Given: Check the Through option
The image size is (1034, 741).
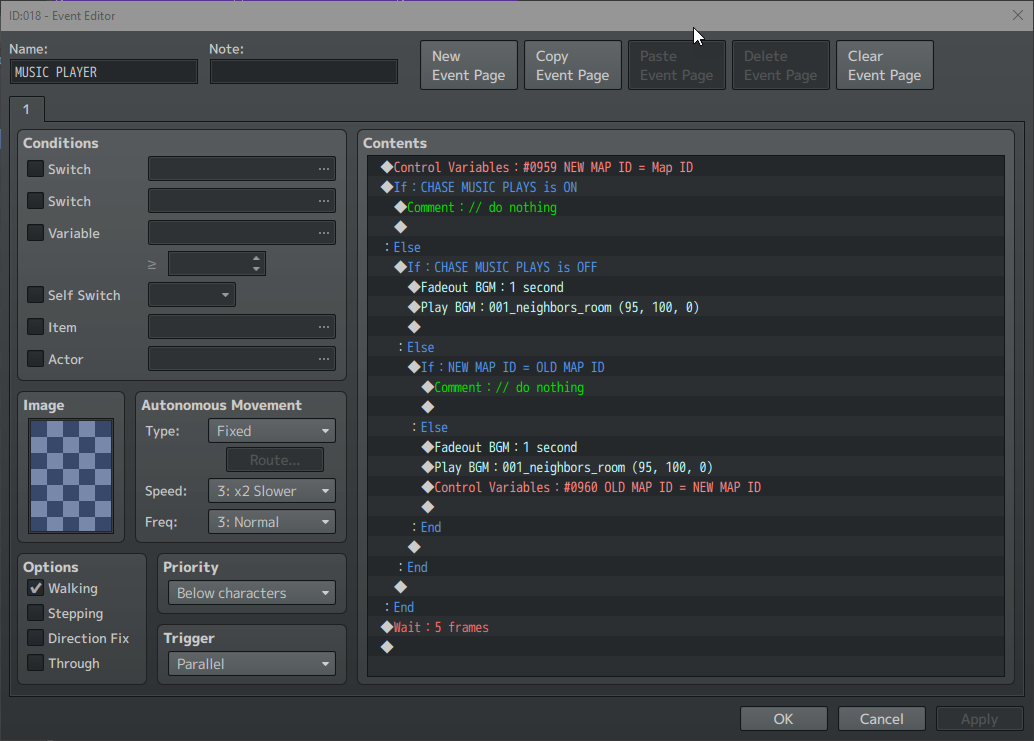Looking at the screenshot, I should click(36, 663).
